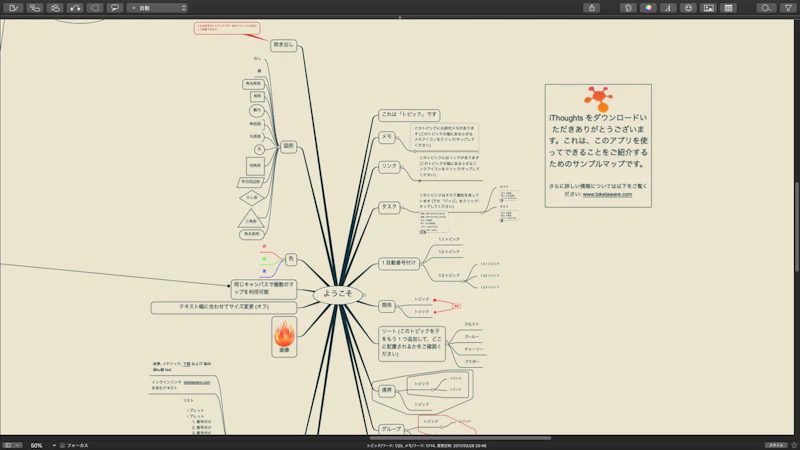Toggle the sidebar view button at bottom-left
The height and width of the screenshot is (450, 800).
tap(8, 444)
